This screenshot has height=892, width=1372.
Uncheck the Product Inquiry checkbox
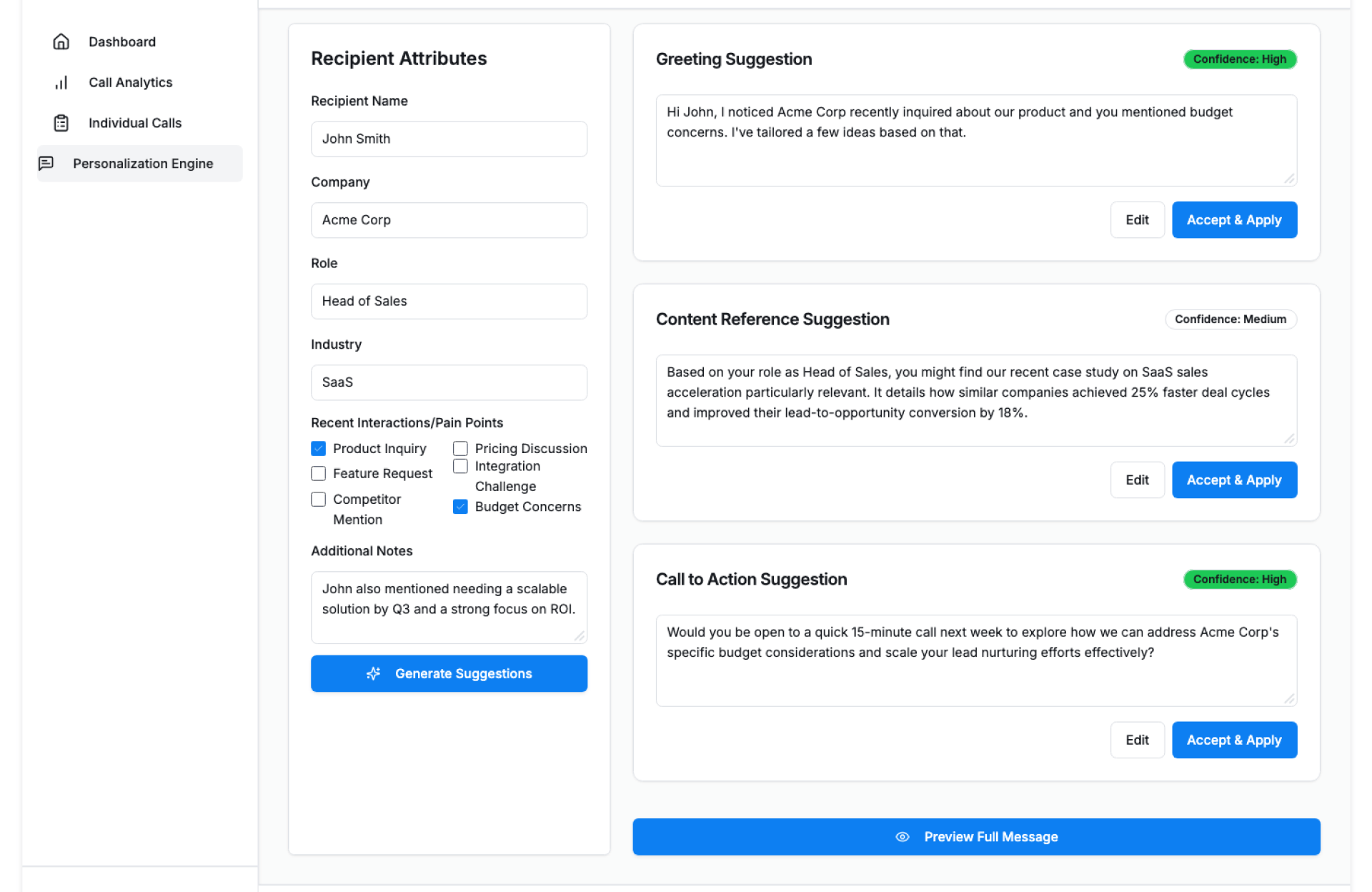319,448
